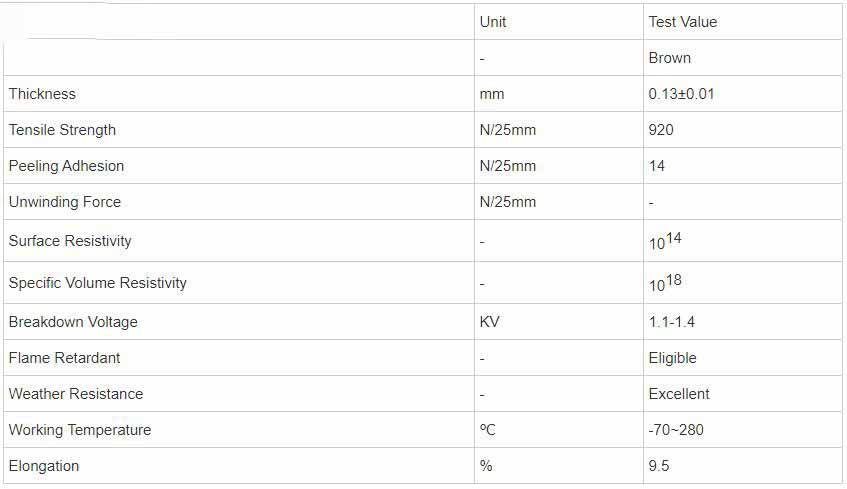Select the Surface Resistivity row label
Viewport: 847px width, 489px height.
coord(70,241)
